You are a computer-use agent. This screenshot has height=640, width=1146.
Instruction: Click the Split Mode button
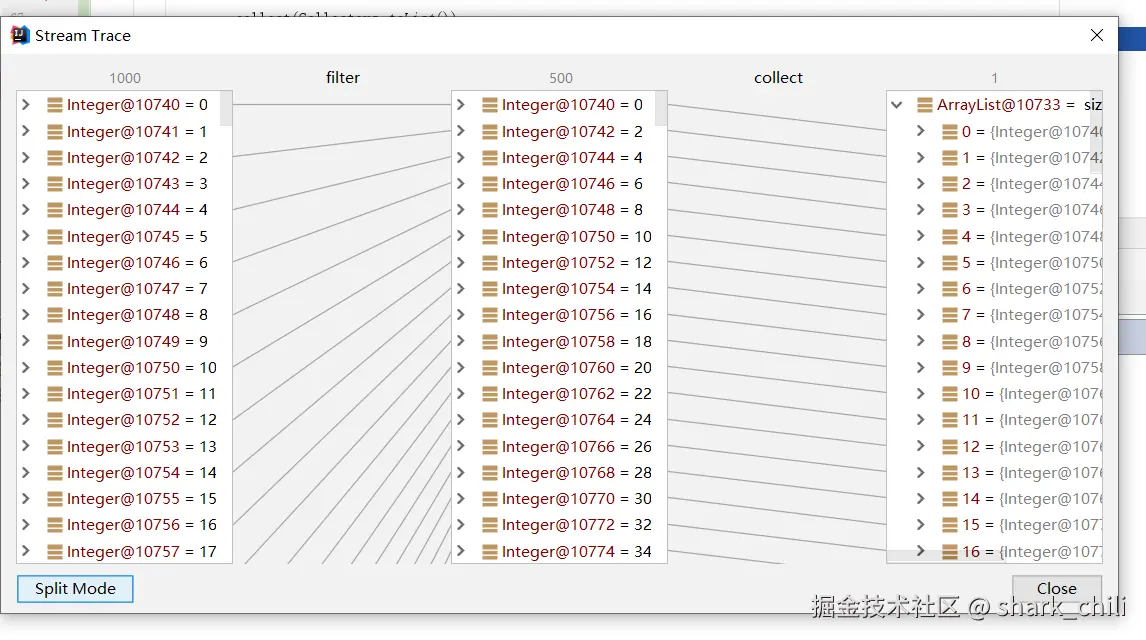pyautogui.click(x=75, y=589)
